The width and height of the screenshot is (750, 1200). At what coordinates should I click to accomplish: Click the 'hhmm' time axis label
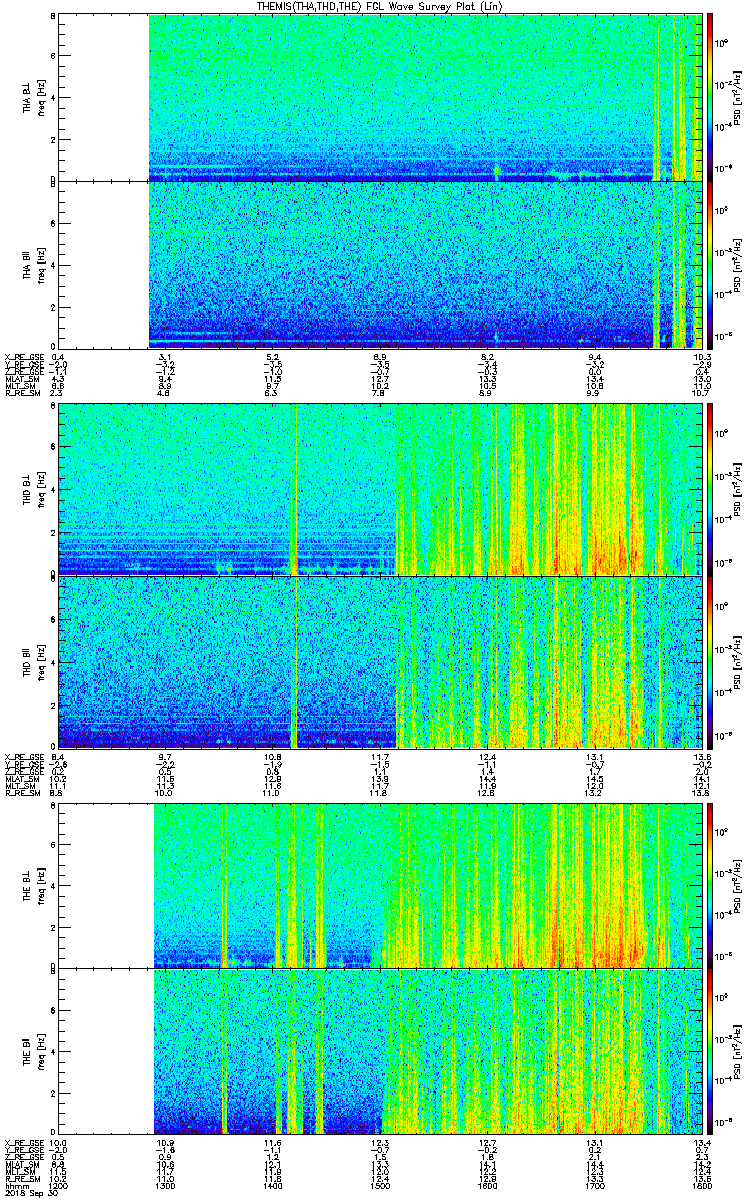[x=15, y=1186]
